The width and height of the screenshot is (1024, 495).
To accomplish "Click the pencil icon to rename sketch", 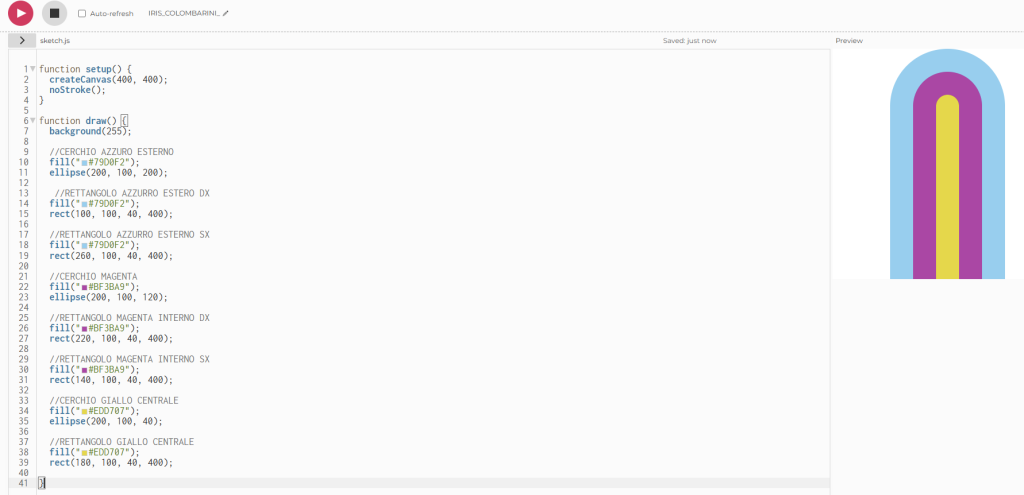I will 225,14.
